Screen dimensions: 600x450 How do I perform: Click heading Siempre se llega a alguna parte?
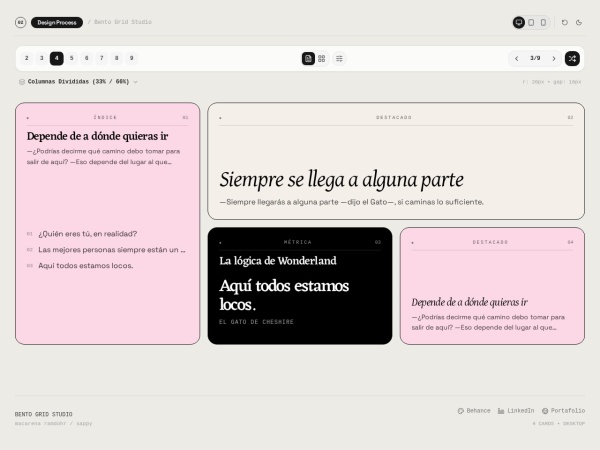(x=341, y=179)
